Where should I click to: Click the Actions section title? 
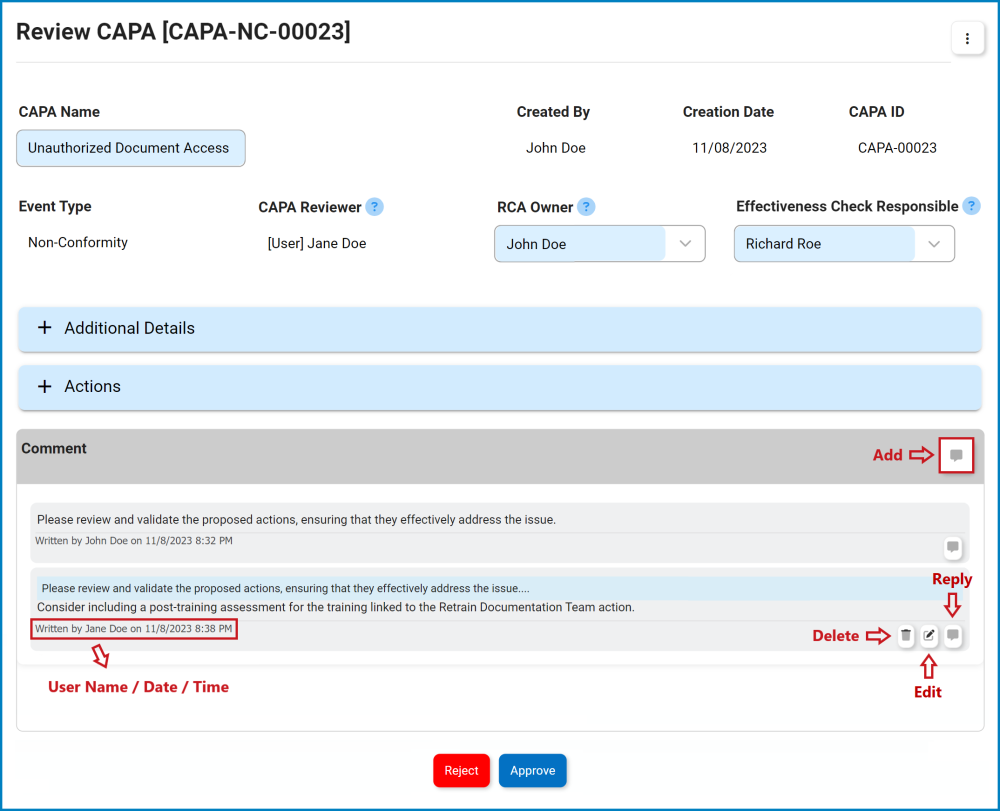[92, 386]
